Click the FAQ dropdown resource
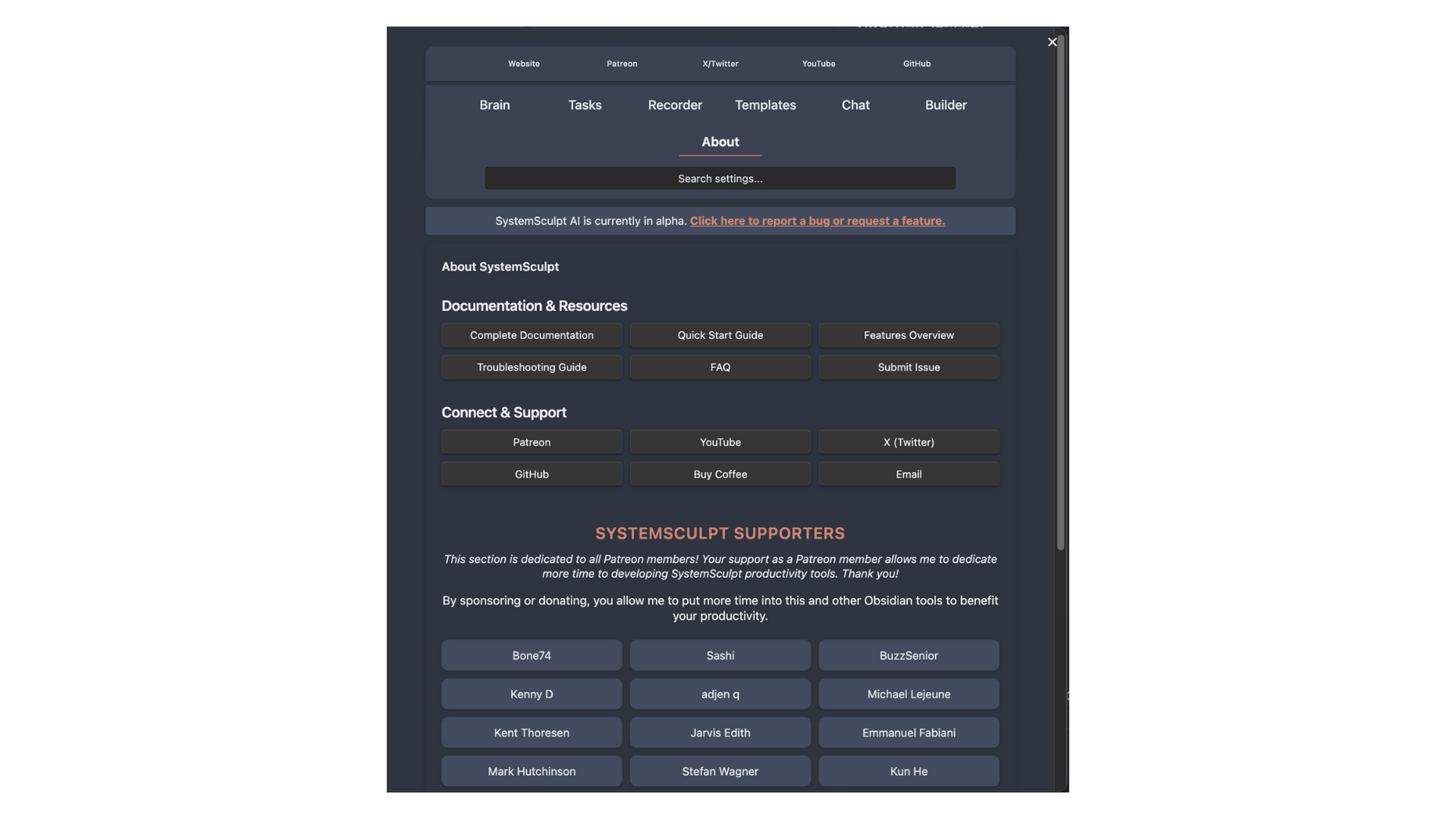Screen dimensions: 1456x819 (720, 367)
